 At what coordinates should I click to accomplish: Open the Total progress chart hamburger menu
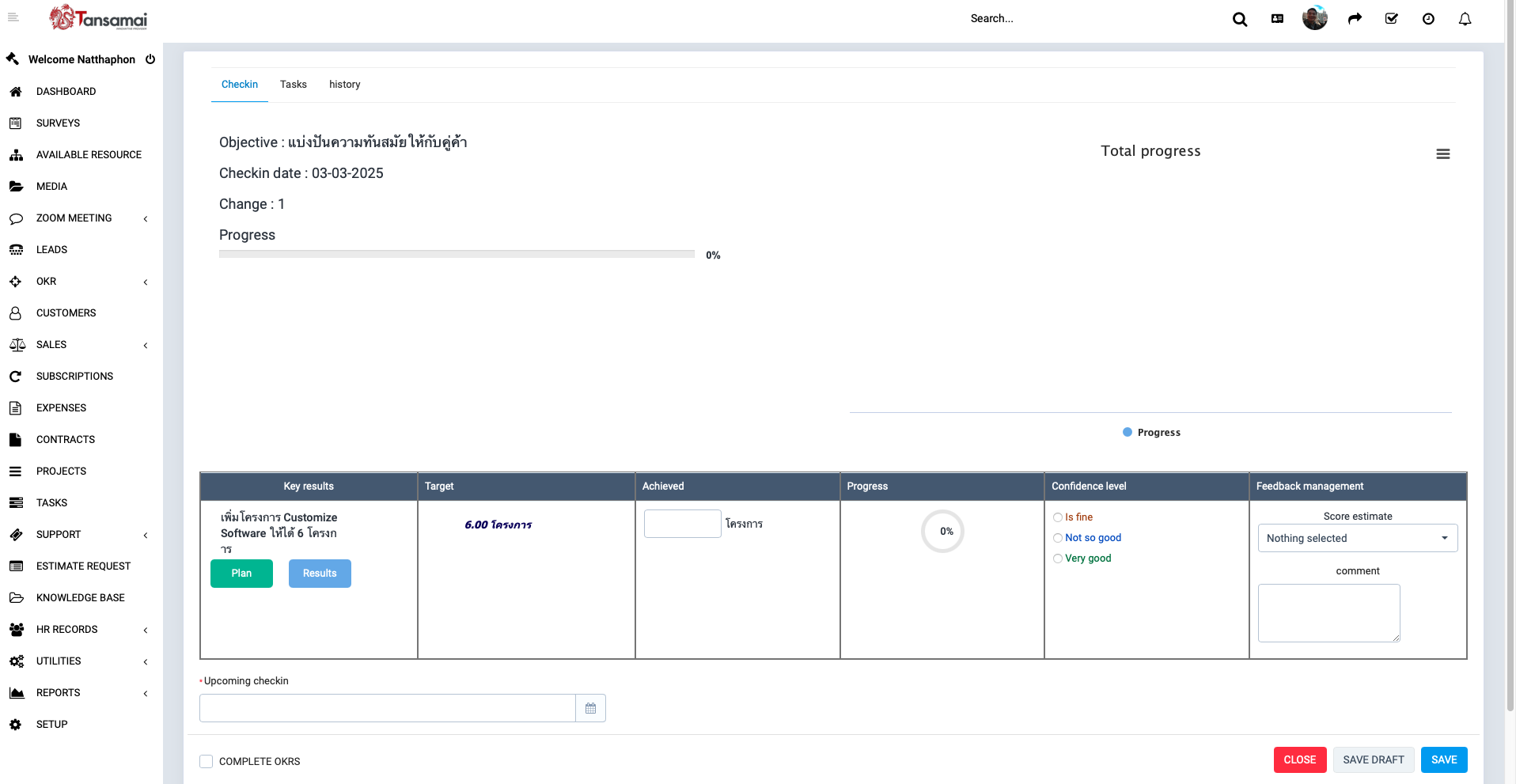tap(1442, 154)
